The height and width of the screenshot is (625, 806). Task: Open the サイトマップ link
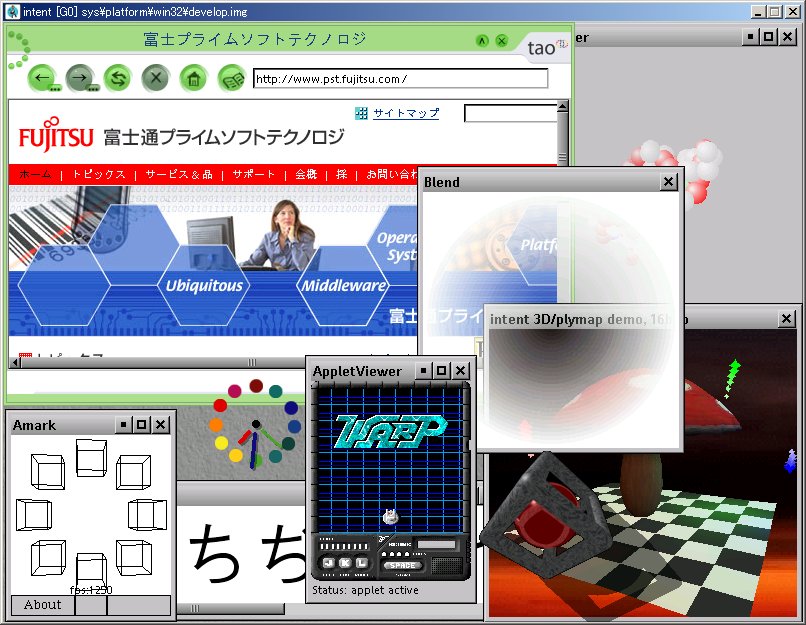click(406, 113)
